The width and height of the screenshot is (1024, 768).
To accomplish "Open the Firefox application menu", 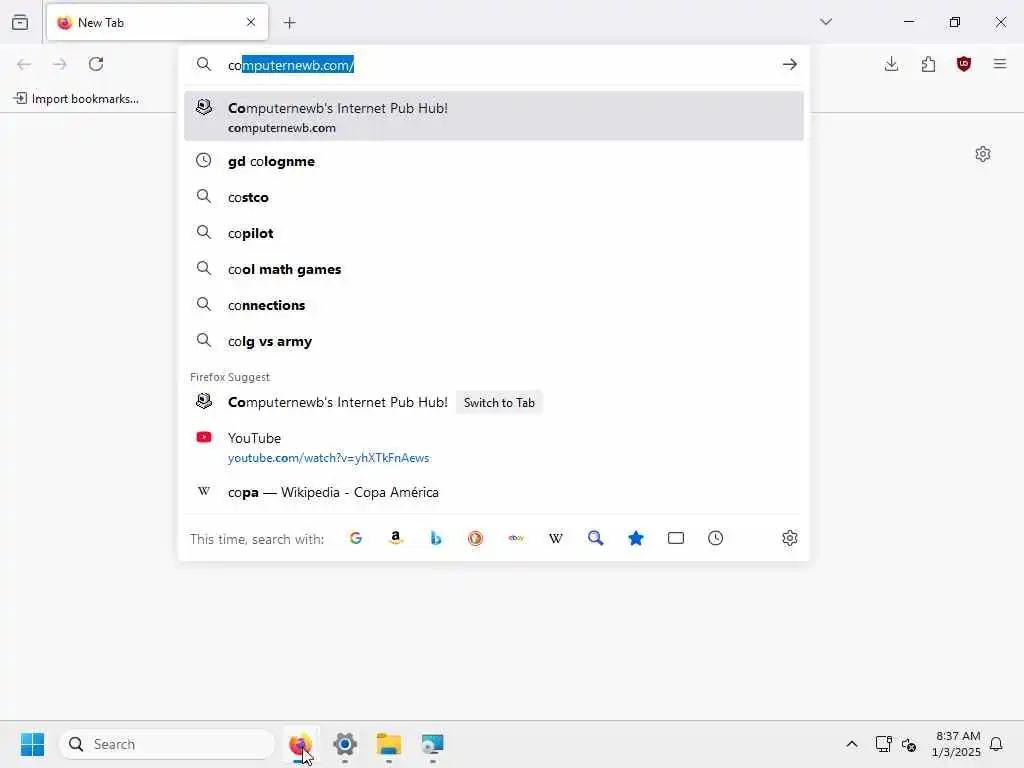I will pyautogui.click(x=1000, y=64).
